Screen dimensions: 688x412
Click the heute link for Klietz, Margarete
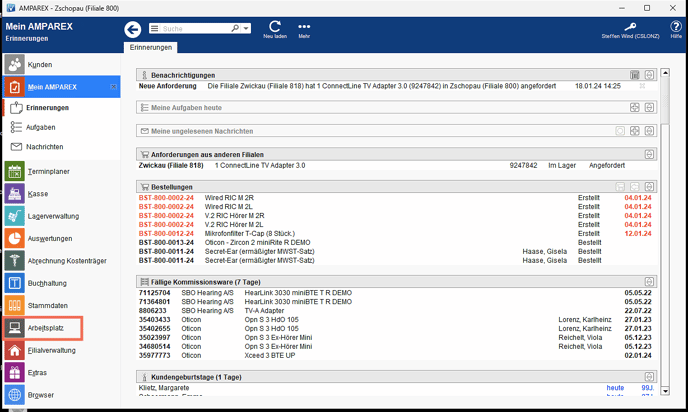[x=615, y=386]
